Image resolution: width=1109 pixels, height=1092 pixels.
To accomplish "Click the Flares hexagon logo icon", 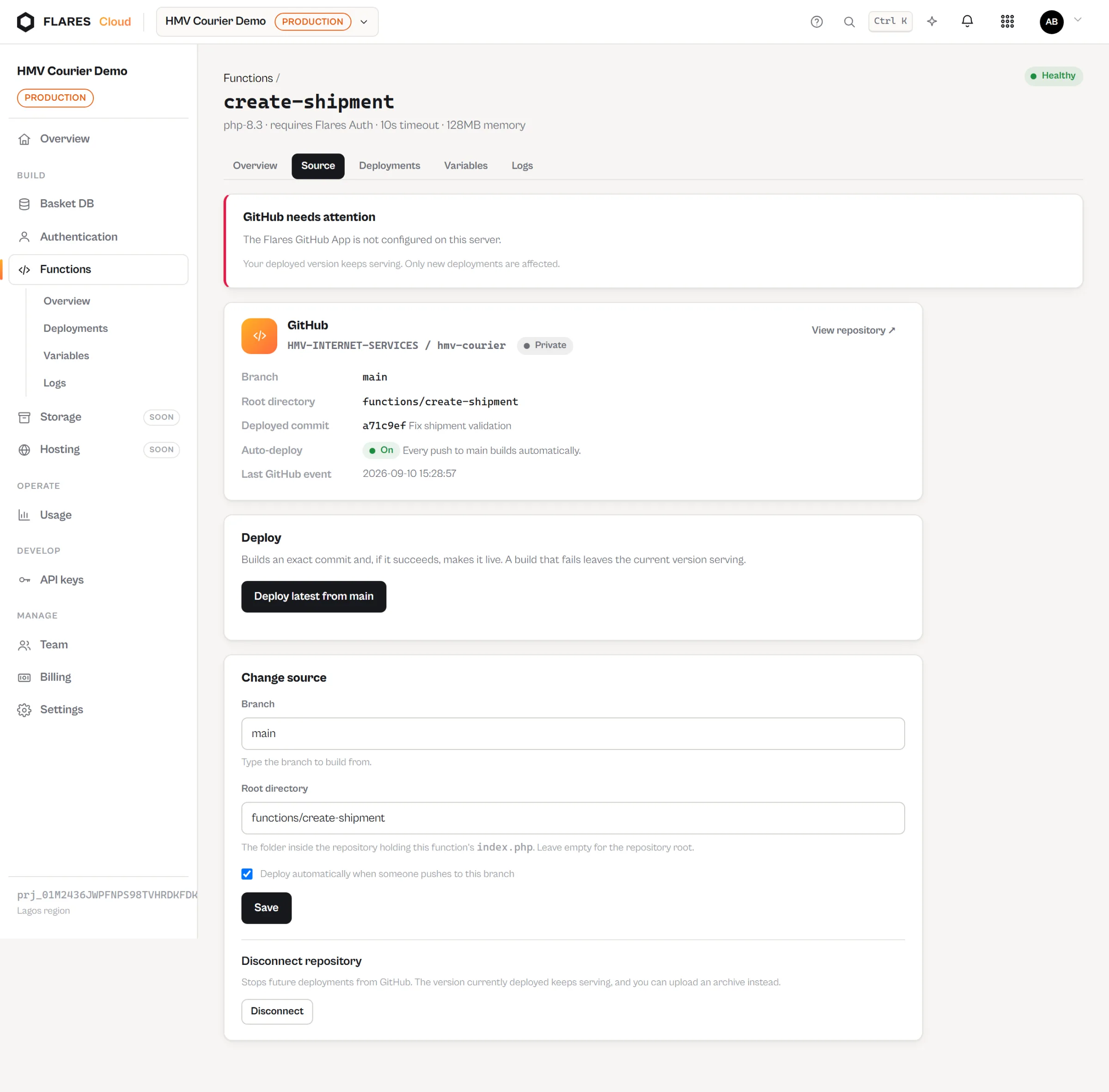I will tap(26, 22).
